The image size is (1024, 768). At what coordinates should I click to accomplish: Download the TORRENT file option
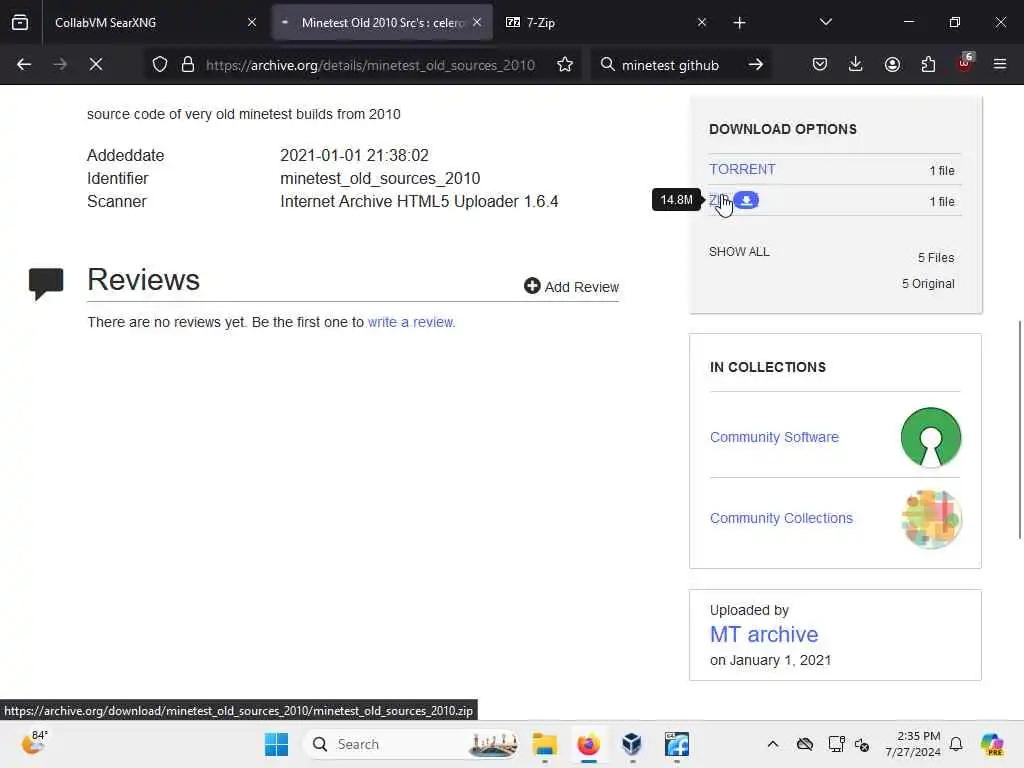(742, 169)
